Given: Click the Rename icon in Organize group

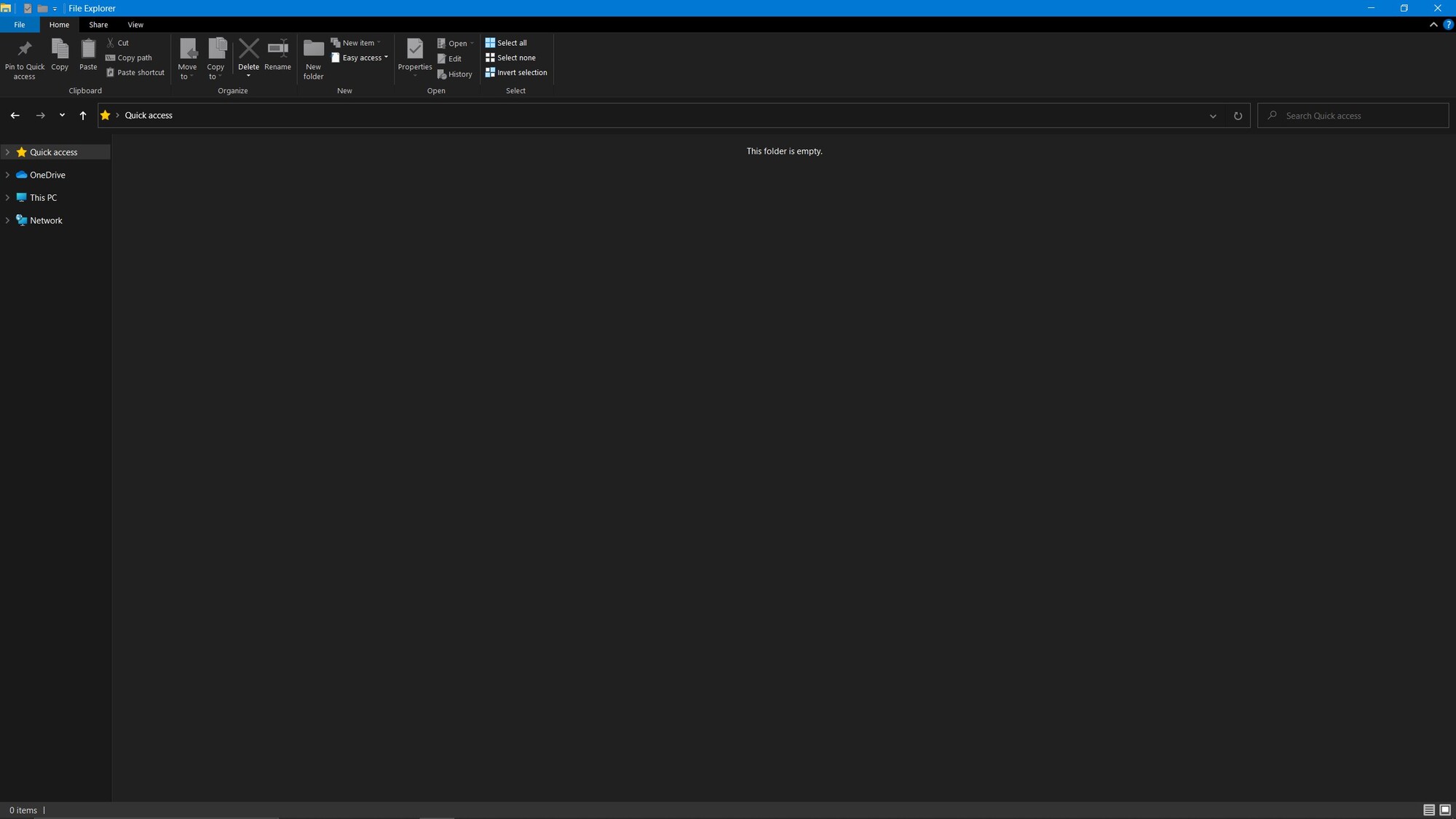Looking at the screenshot, I should click(277, 50).
